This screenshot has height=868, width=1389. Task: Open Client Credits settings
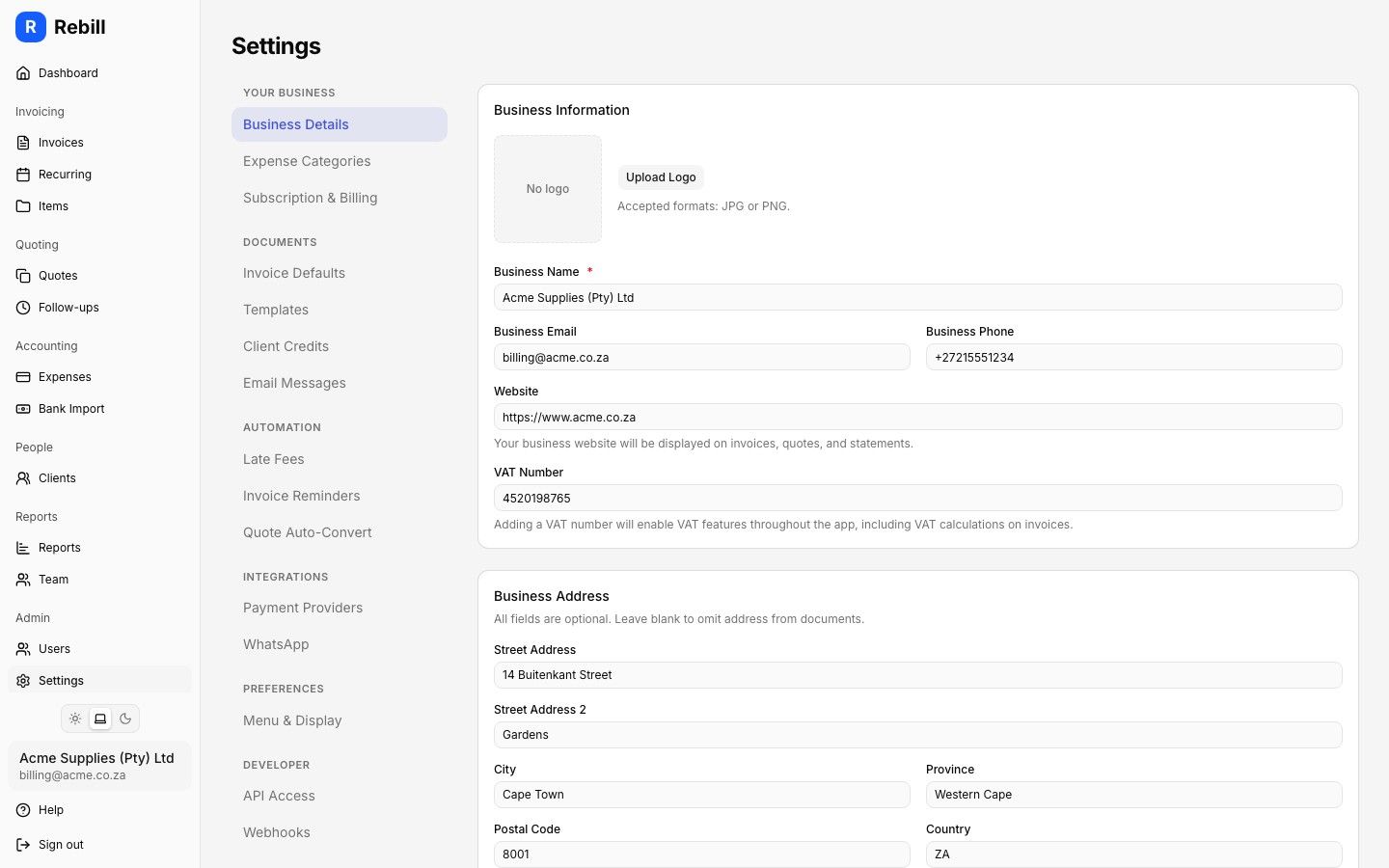click(340, 346)
